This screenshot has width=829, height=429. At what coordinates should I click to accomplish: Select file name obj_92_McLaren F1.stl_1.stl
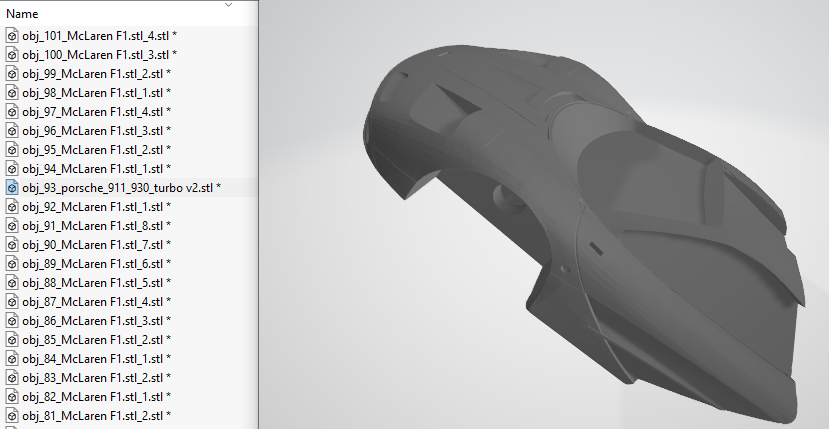point(97,207)
